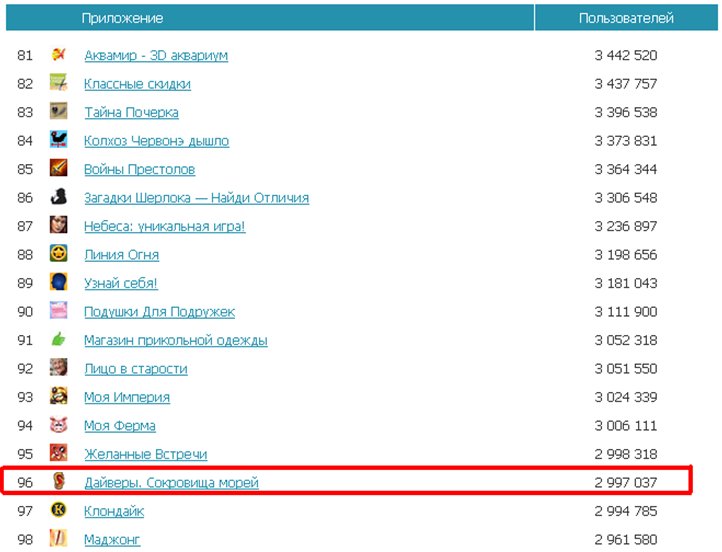Open the Лицо в старости link
722x552 pixels.
(x=136, y=369)
